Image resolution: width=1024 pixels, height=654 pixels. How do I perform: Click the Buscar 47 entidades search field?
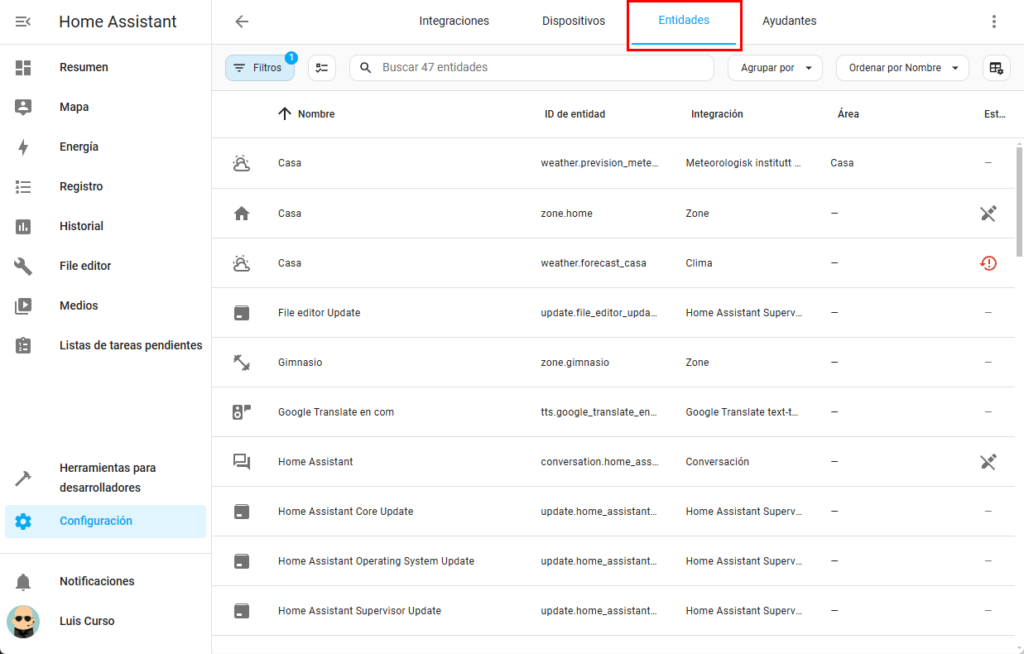(x=540, y=68)
